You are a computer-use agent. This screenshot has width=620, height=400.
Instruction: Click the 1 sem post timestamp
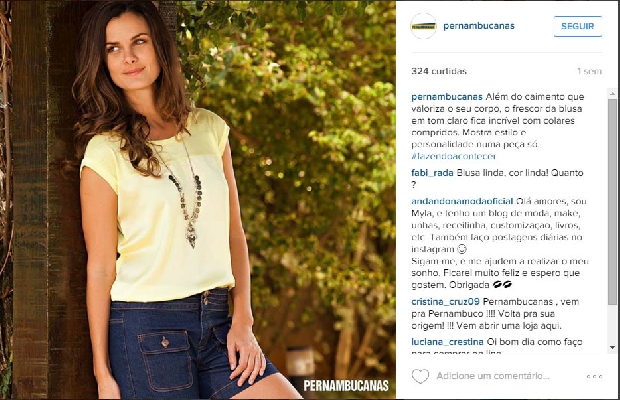pyautogui.click(x=589, y=71)
